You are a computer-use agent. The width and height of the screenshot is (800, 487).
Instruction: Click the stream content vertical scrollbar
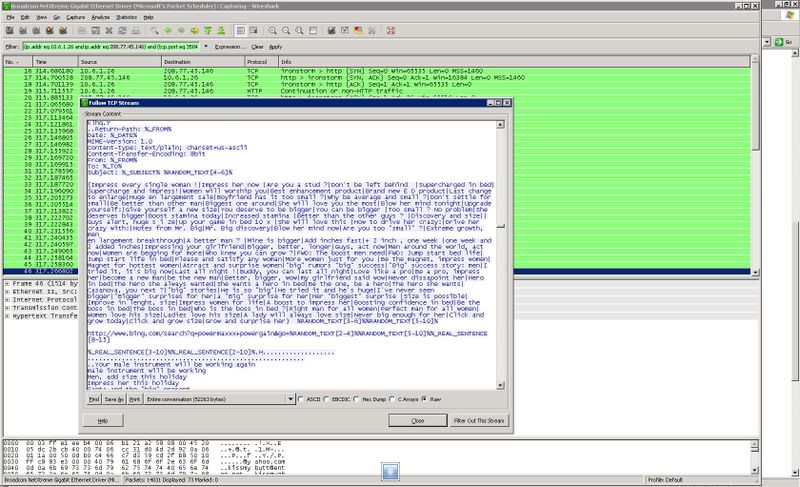501,255
